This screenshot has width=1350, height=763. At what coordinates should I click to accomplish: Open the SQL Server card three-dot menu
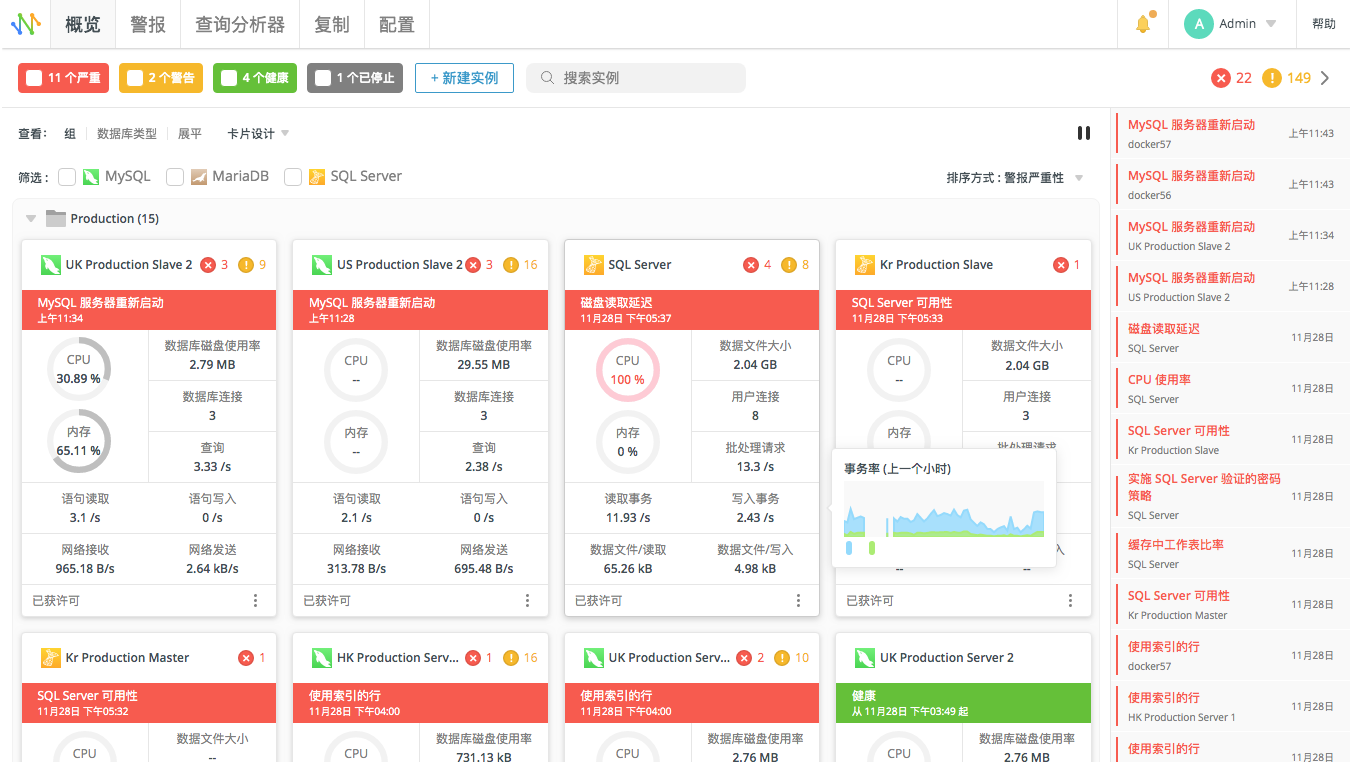coord(798,600)
